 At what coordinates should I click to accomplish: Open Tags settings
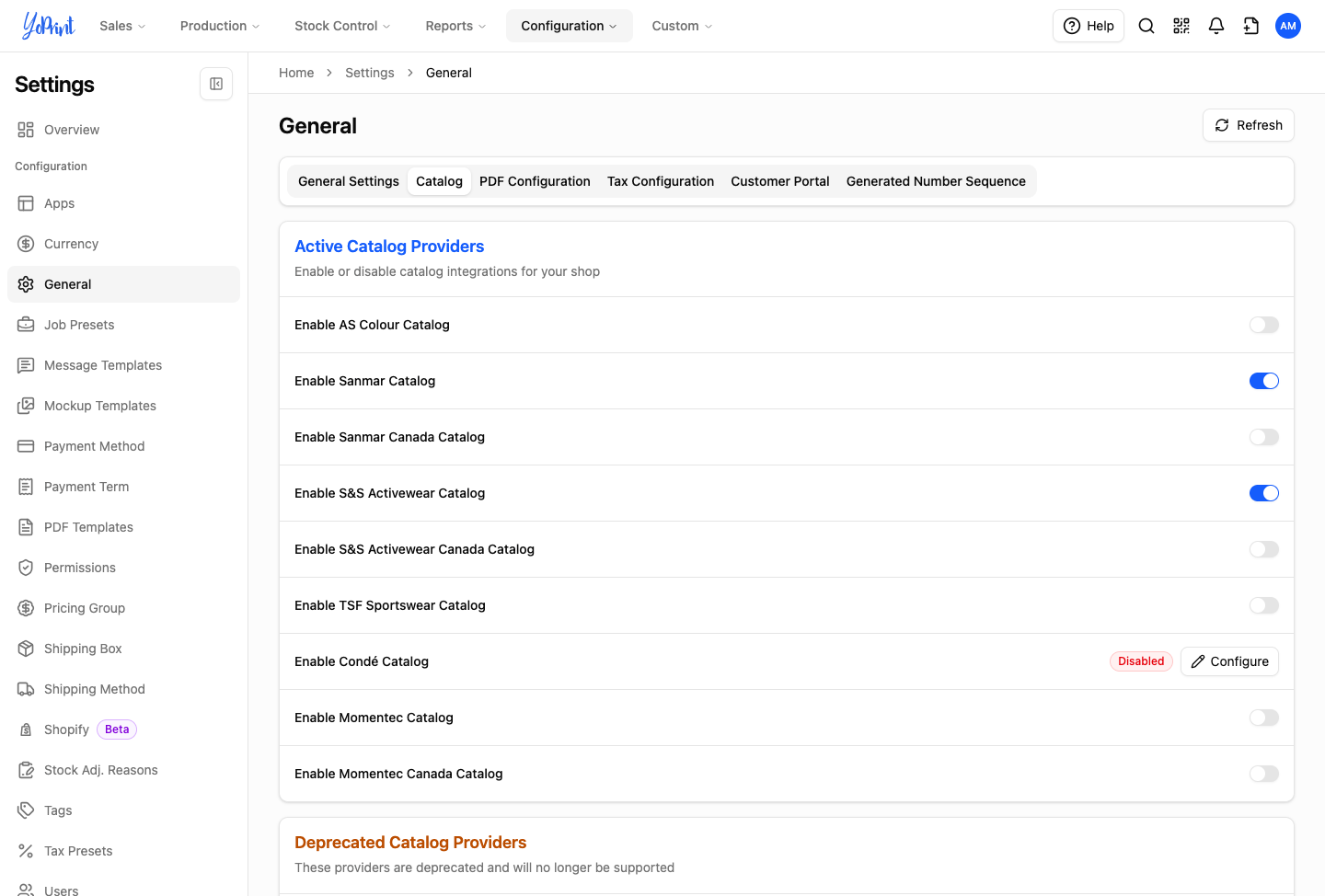(123, 810)
